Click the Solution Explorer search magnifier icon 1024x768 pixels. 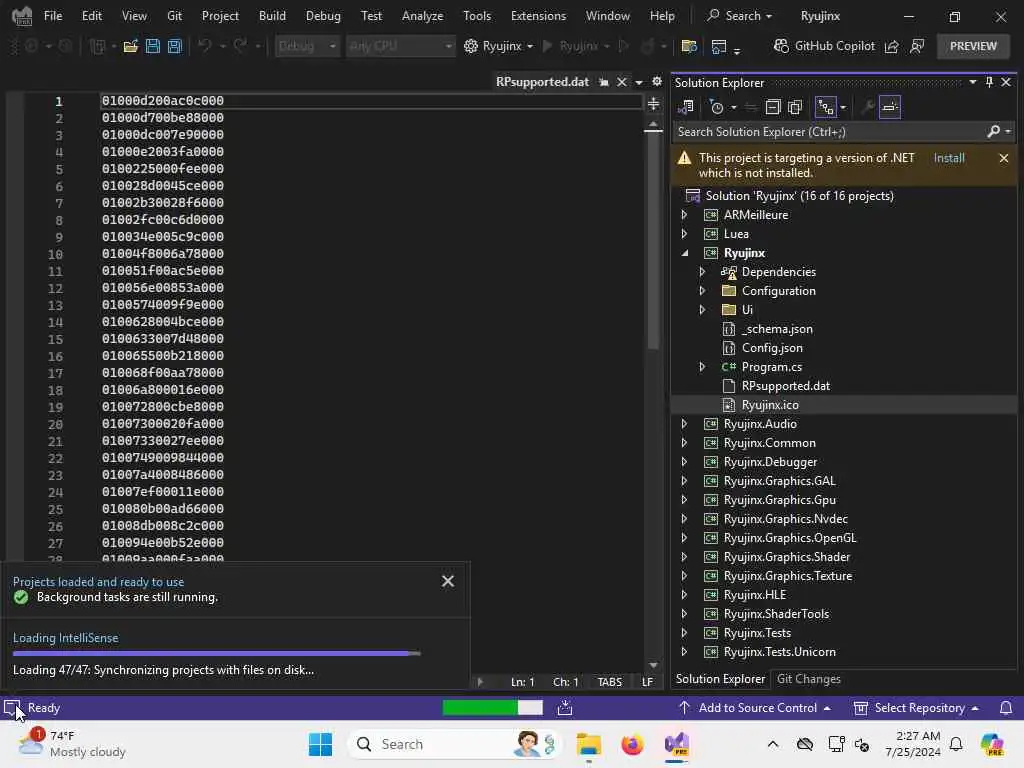[993, 132]
